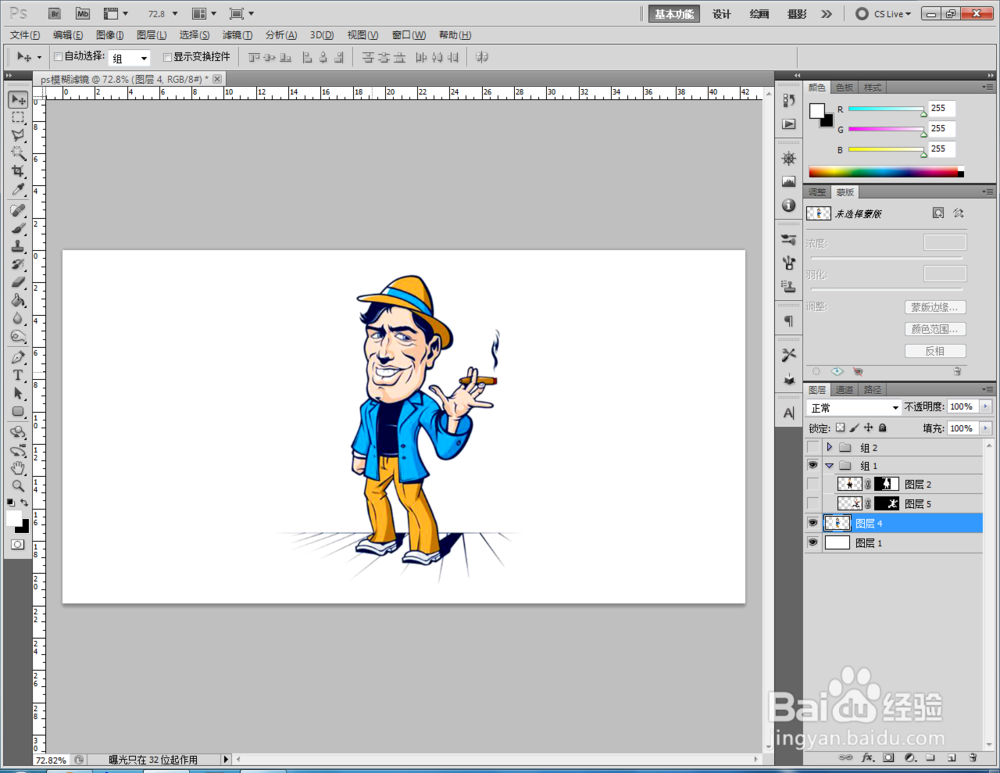Click the 蒙版边缘... button
Viewport: 1000px width, 773px height.
tap(935, 307)
